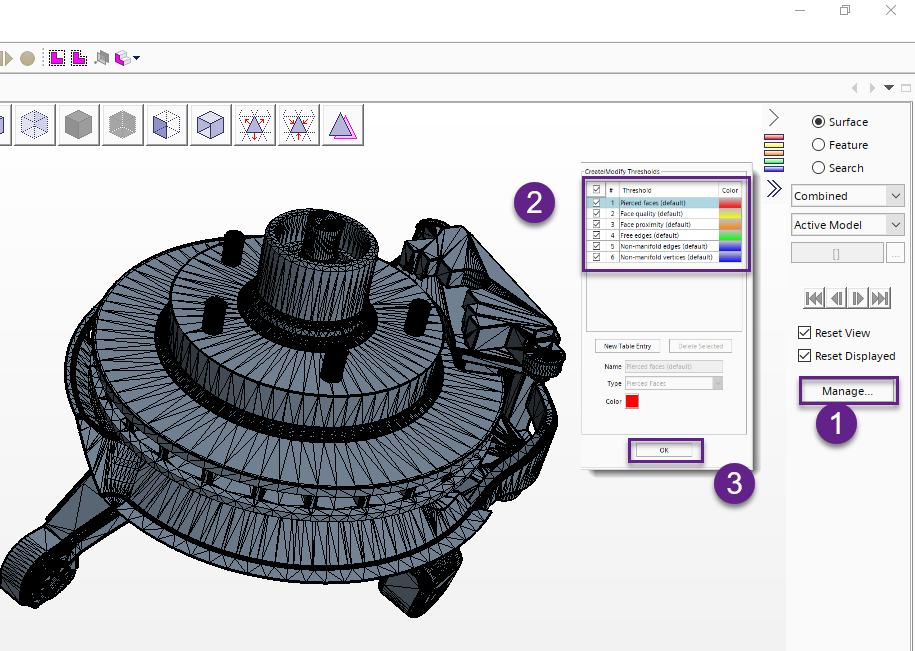Click the yellow color cell for Face quality
The width and height of the screenshot is (915, 651).
coord(730,214)
